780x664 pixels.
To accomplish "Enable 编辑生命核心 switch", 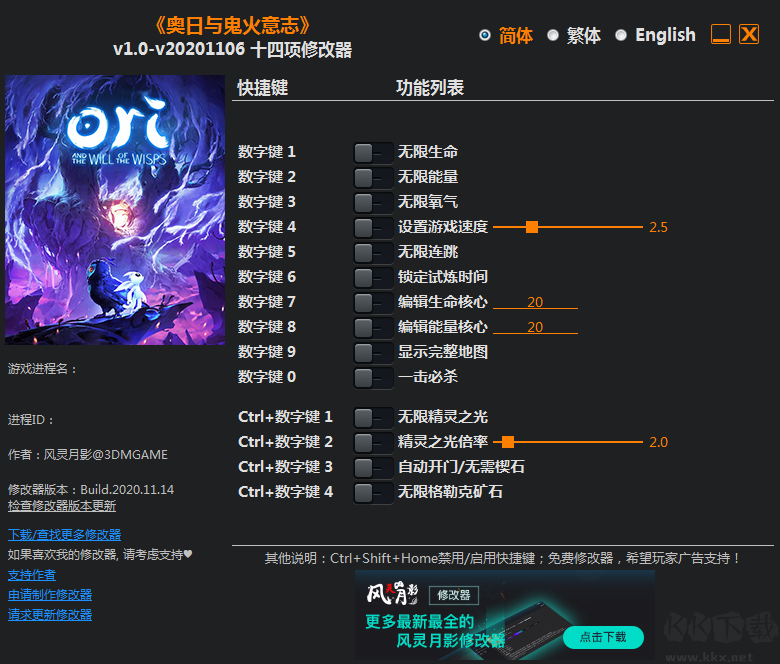I will pyautogui.click(x=374, y=302).
